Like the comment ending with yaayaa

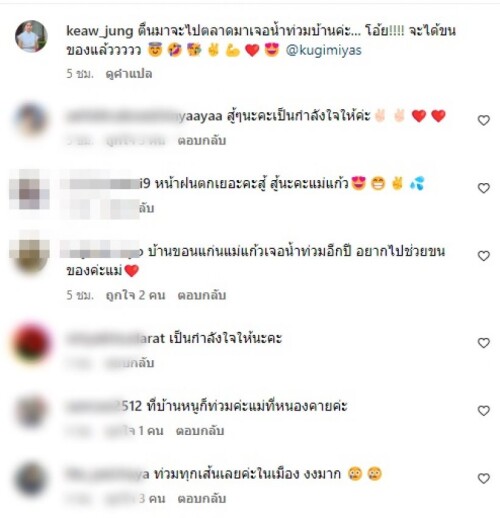point(483,120)
